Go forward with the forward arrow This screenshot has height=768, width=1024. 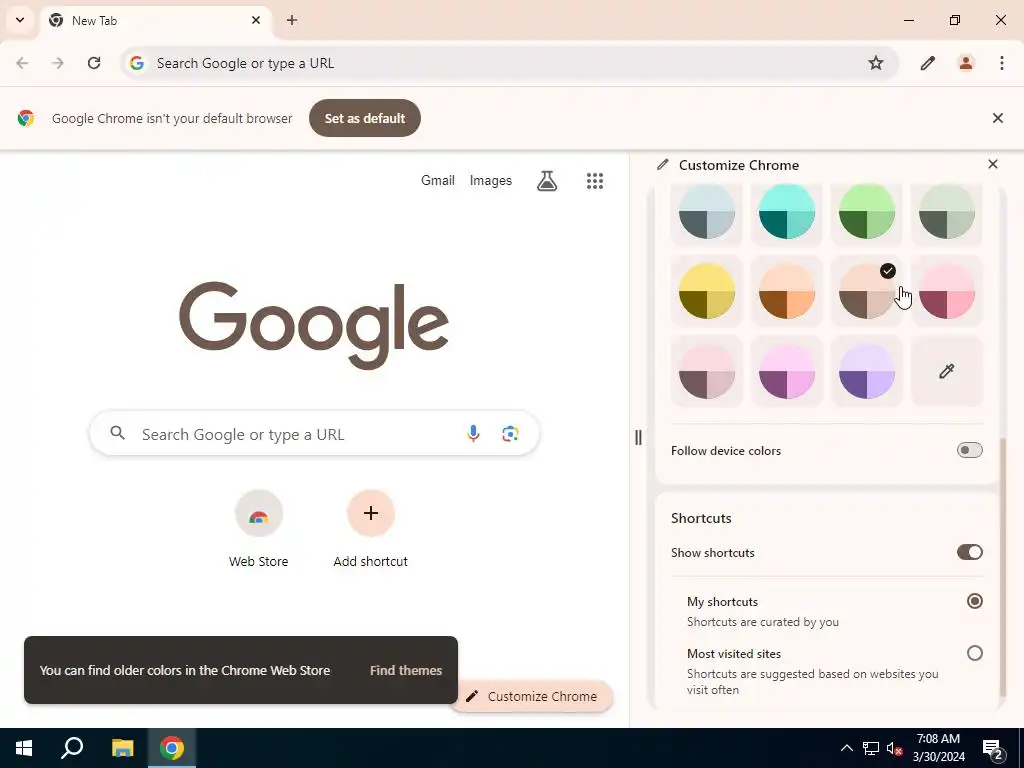58,63
